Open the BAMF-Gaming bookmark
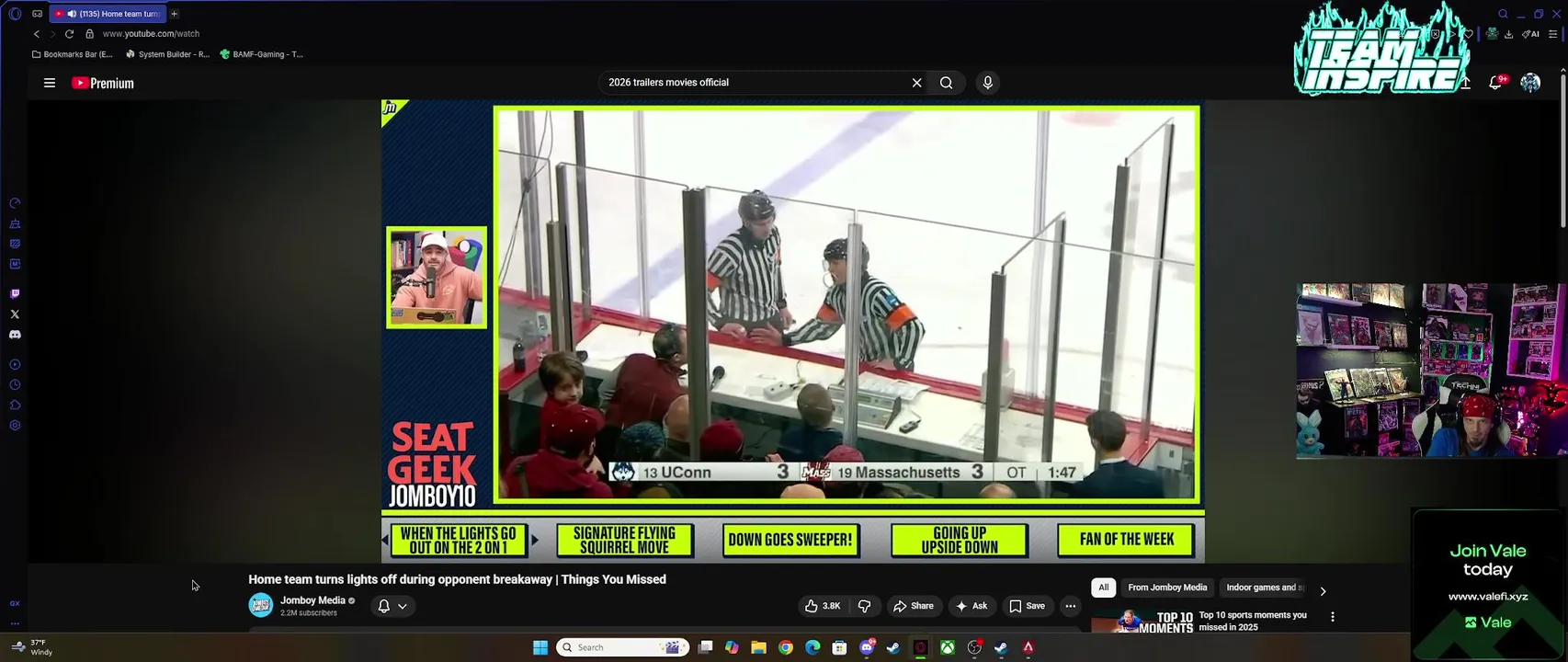 tap(262, 54)
